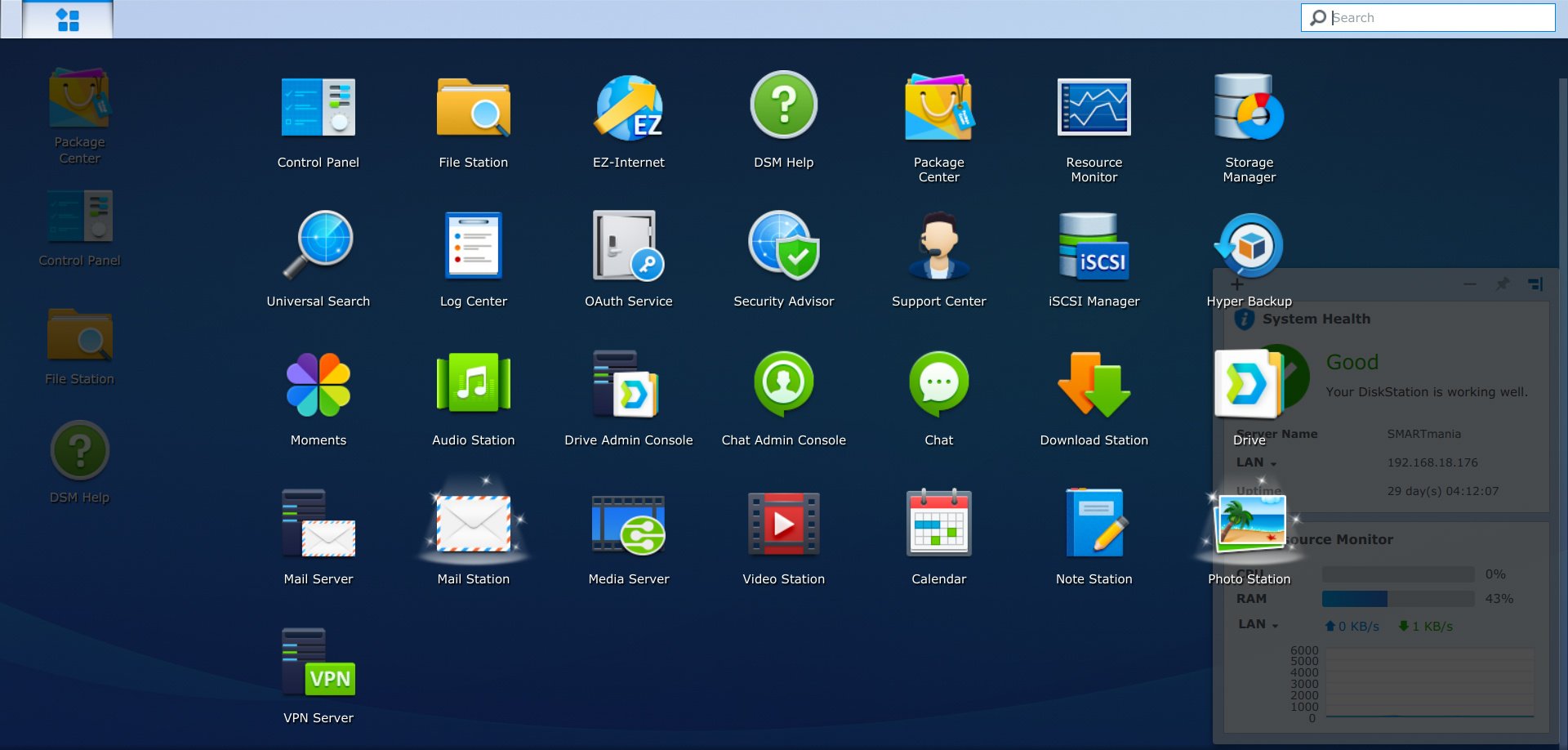
Task: Open iSCSI Manager
Action: pyautogui.click(x=1094, y=245)
